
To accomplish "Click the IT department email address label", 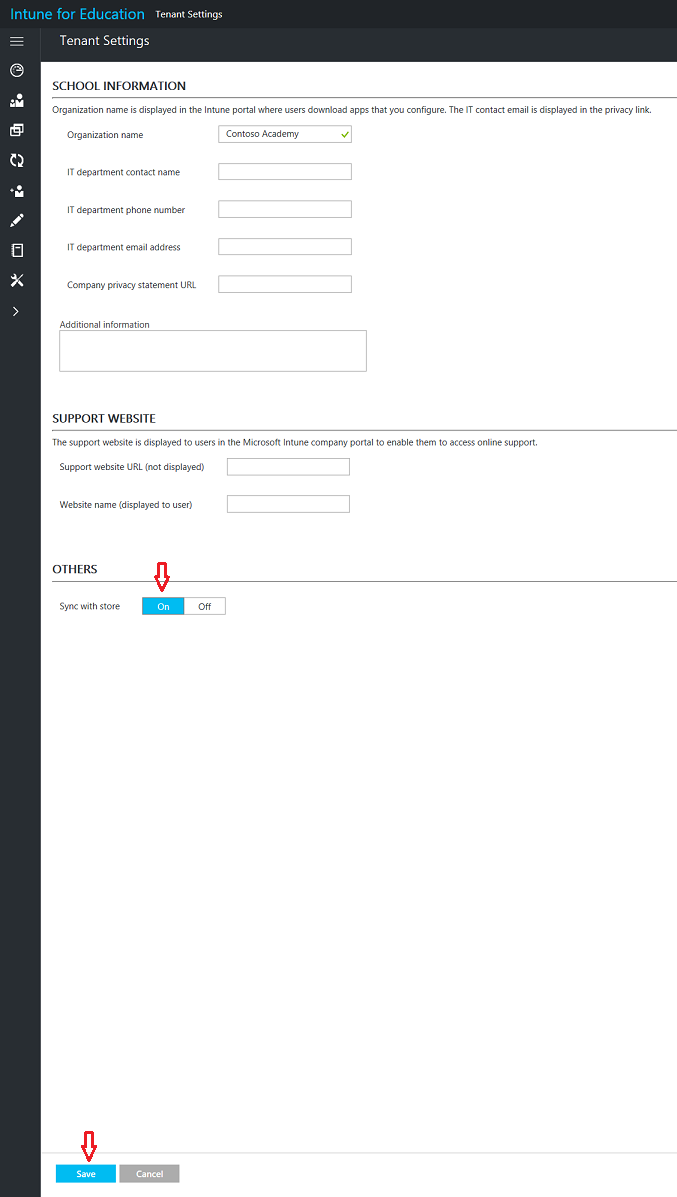I will point(124,247).
